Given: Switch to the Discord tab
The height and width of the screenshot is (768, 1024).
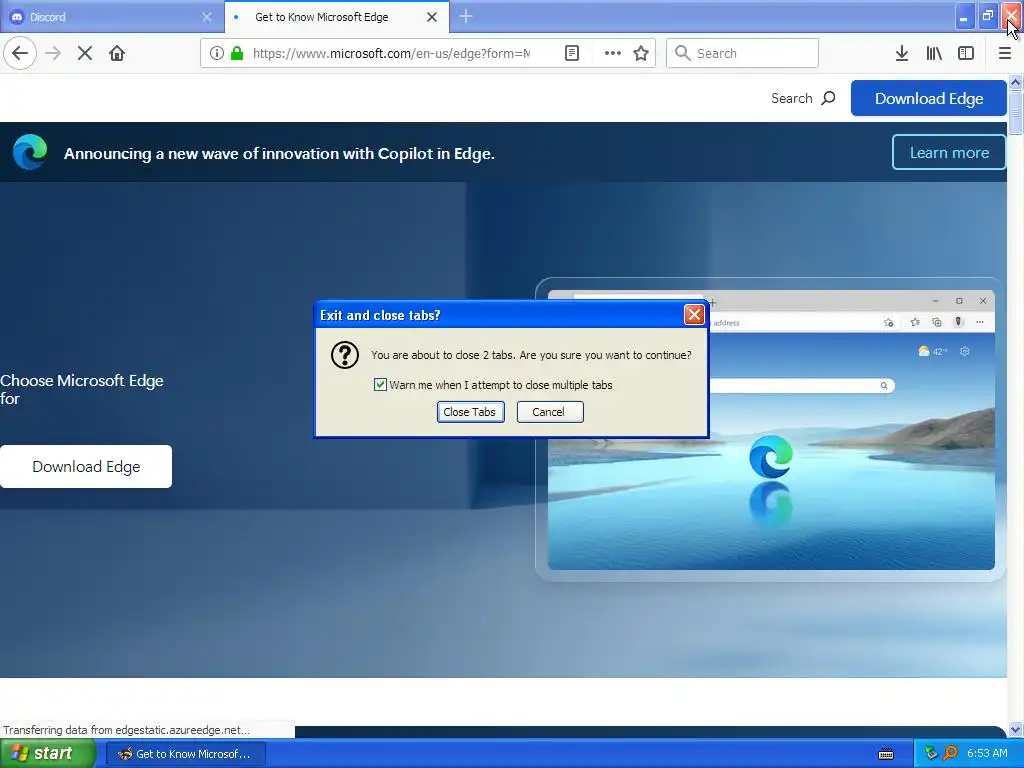Looking at the screenshot, I should [112, 17].
